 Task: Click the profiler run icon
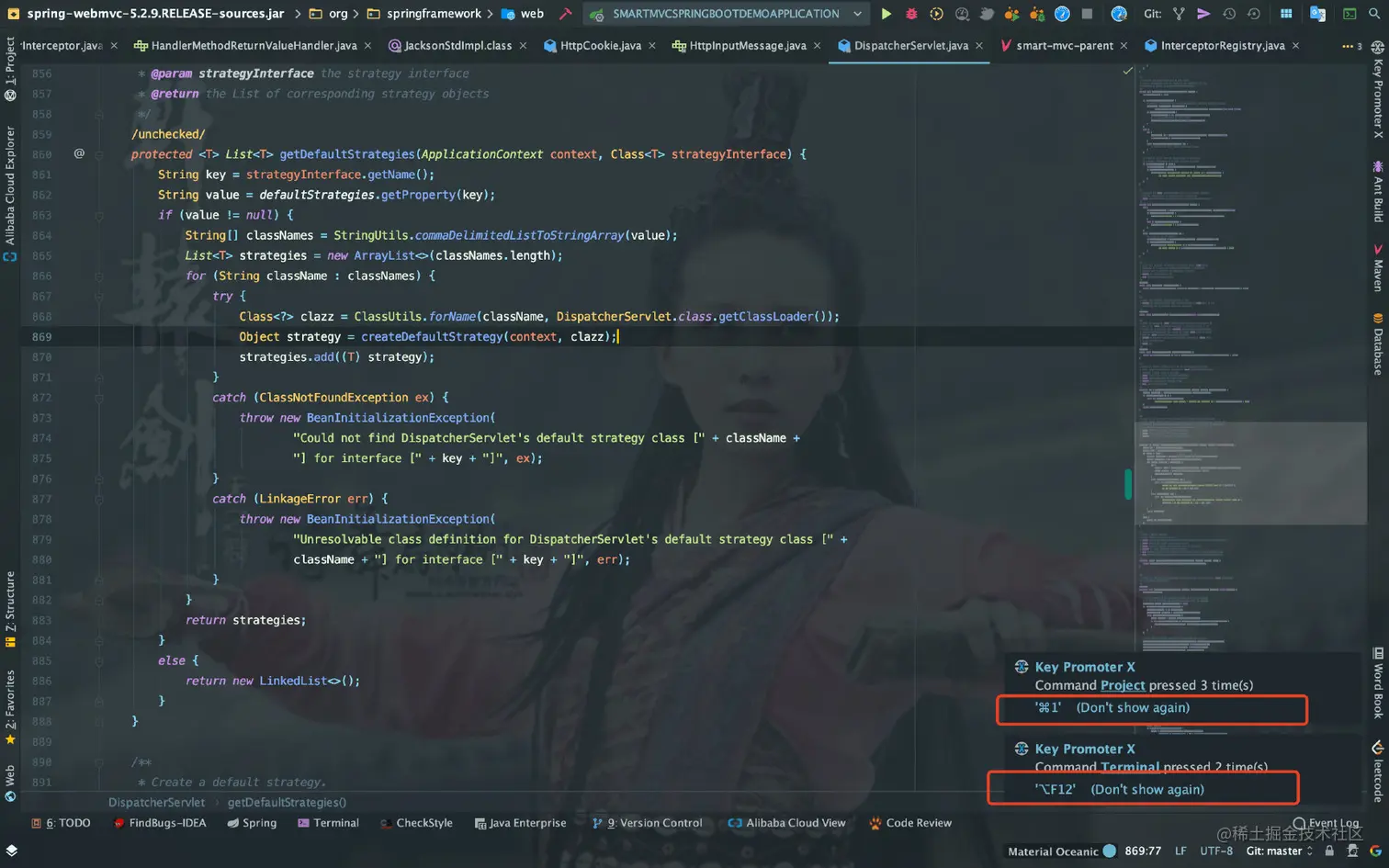click(962, 14)
